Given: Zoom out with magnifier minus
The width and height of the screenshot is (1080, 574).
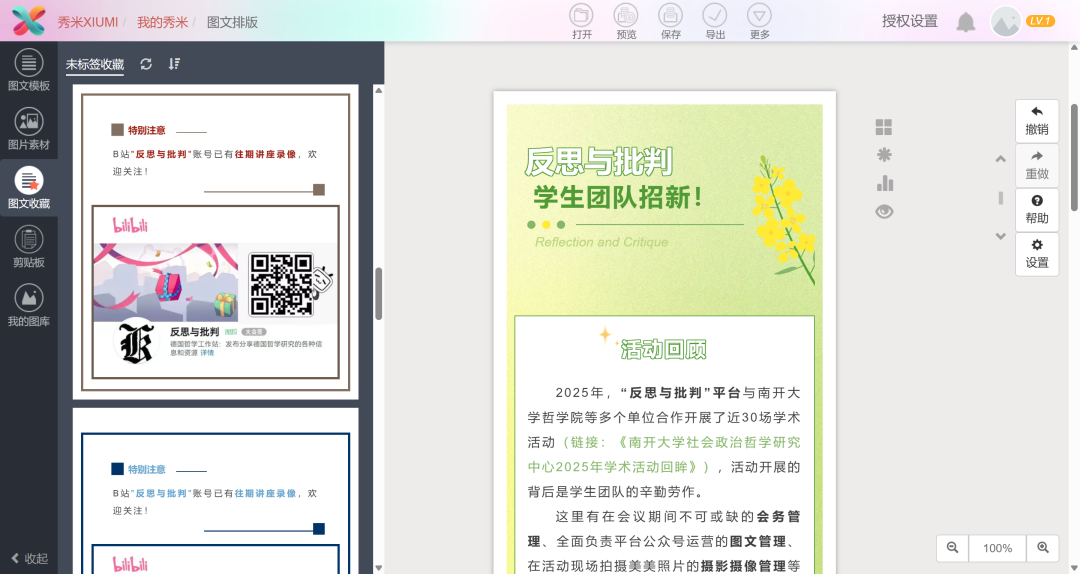Looking at the screenshot, I should pyautogui.click(x=953, y=548).
